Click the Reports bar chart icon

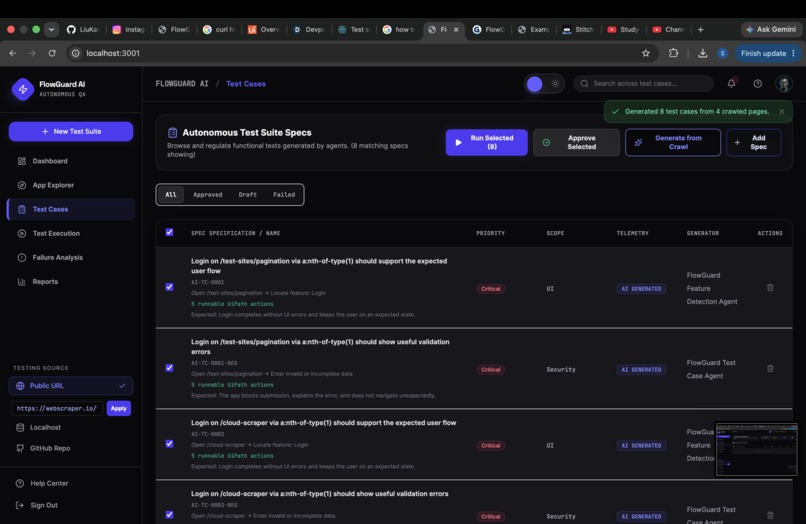point(22,282)
